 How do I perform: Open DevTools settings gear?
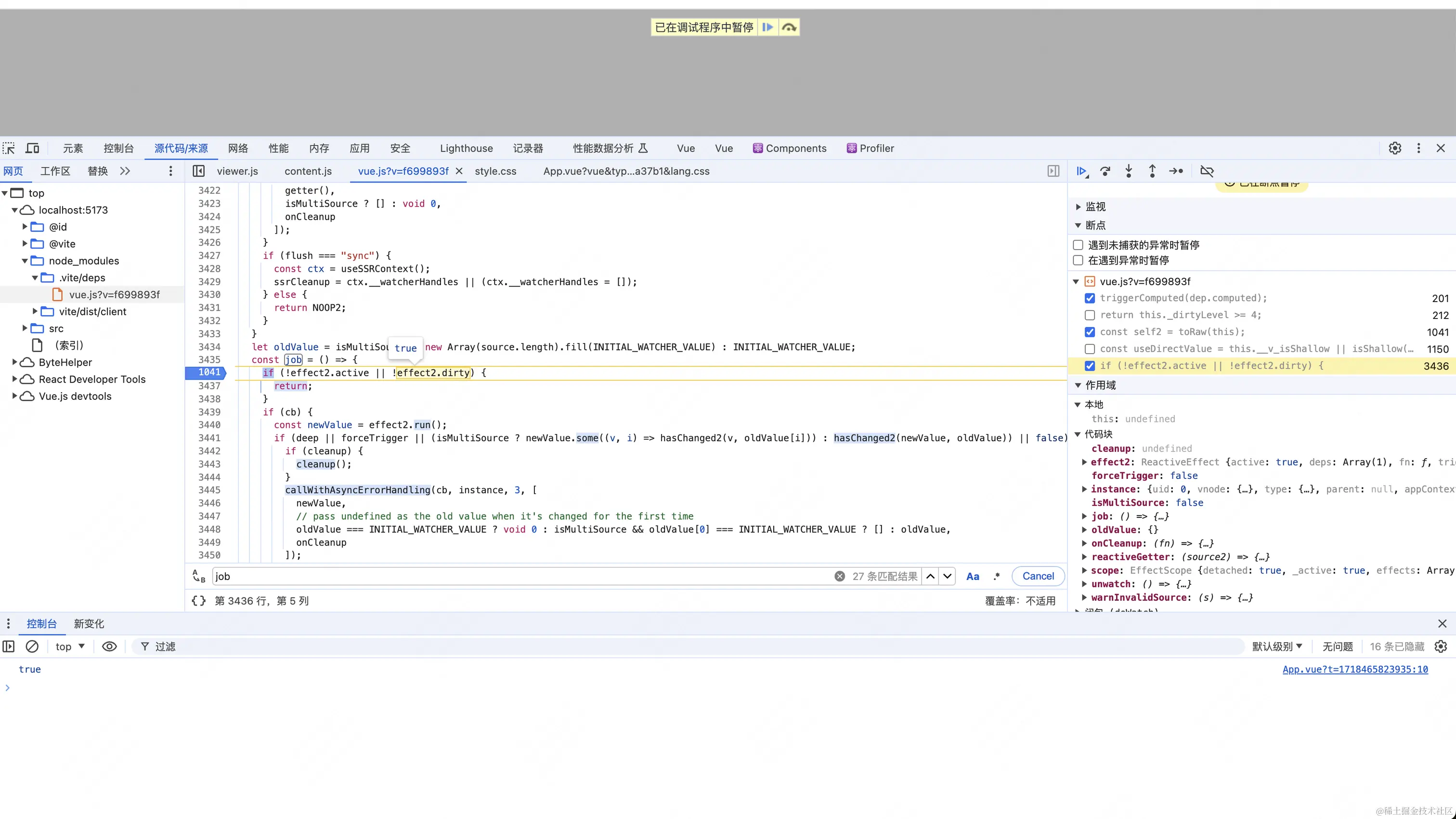click(1394, 148)
